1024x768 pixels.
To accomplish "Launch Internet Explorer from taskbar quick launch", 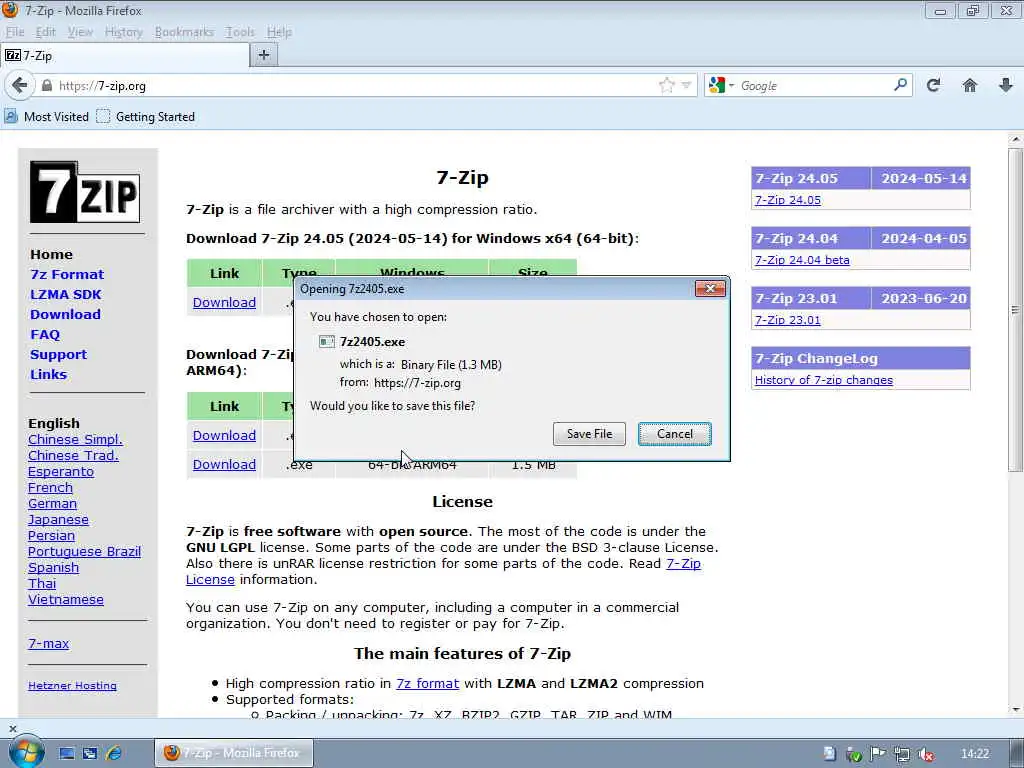I will click(x=114, y=753).
